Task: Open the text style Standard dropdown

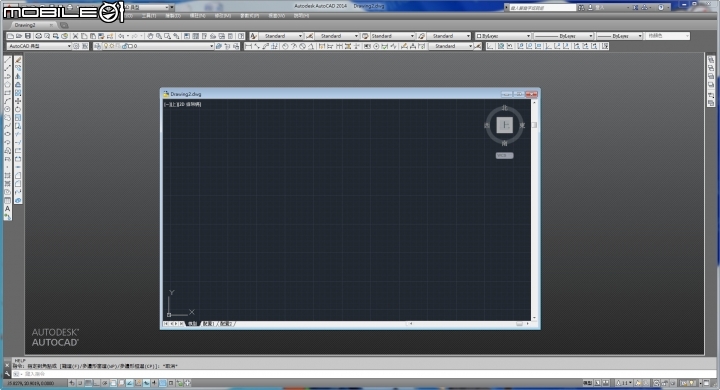Action: (x=281, y=36)
